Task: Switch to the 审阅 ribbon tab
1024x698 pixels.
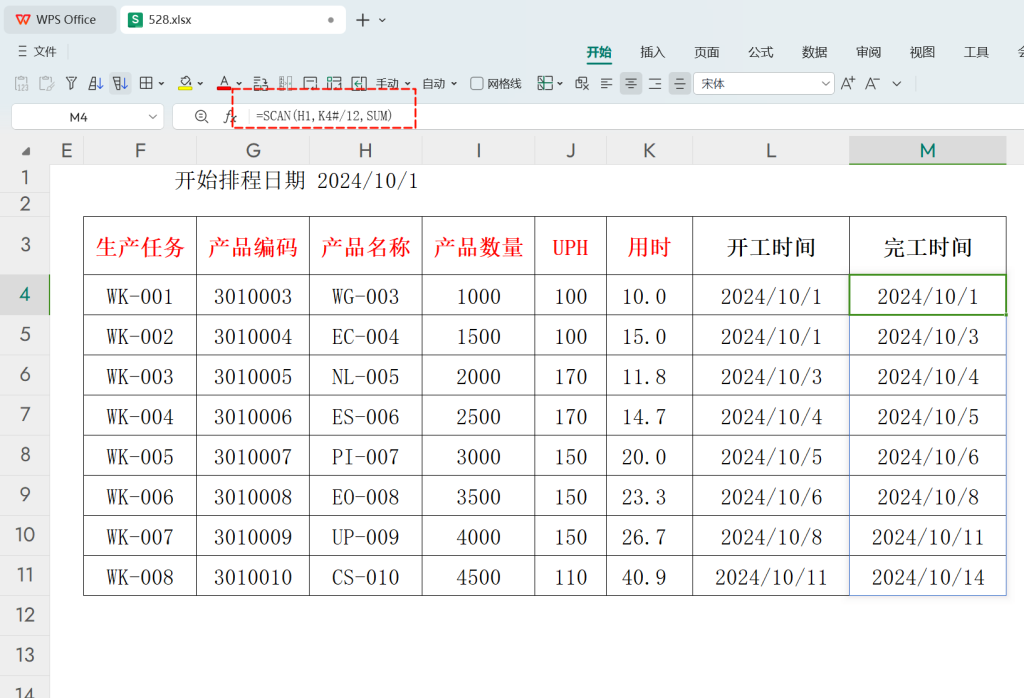Action: 869,52
